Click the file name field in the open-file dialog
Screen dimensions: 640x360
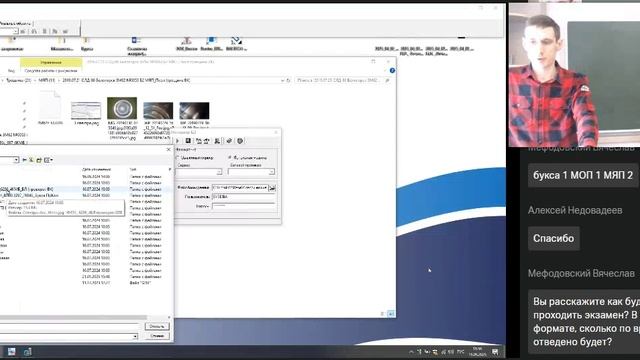pos(69,327)
